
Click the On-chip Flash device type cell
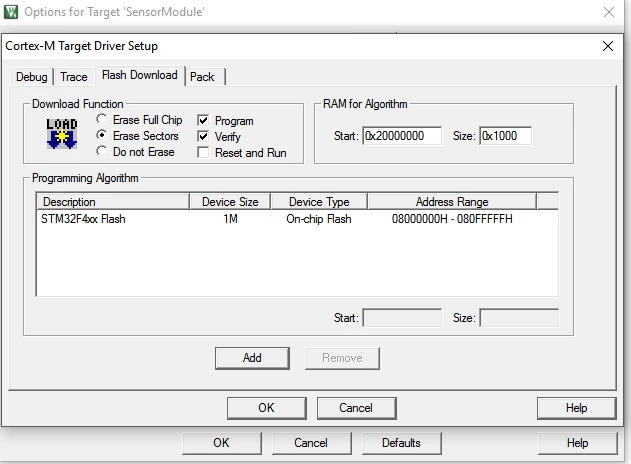click(319, 219)
